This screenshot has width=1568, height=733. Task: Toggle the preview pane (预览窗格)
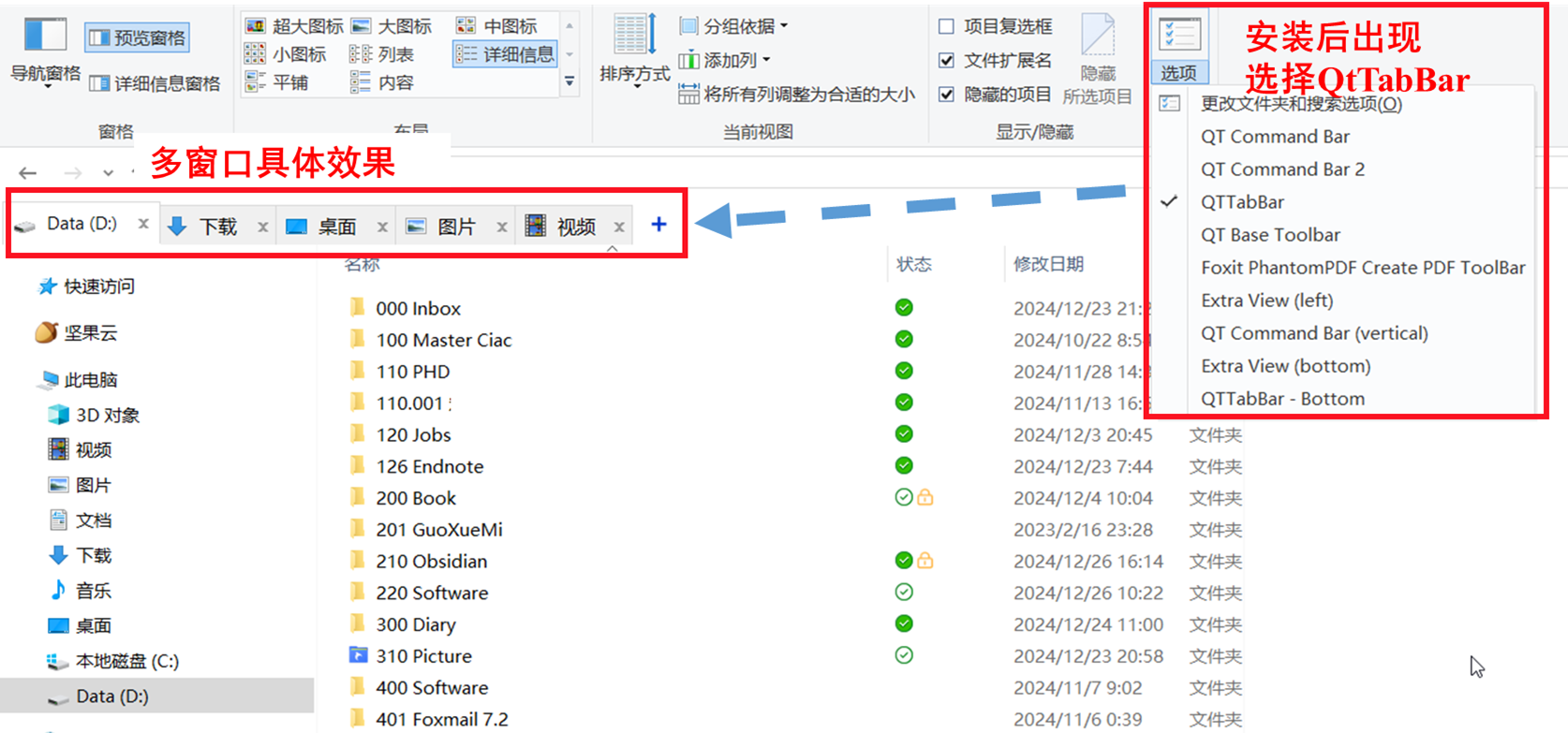(137, 37)
